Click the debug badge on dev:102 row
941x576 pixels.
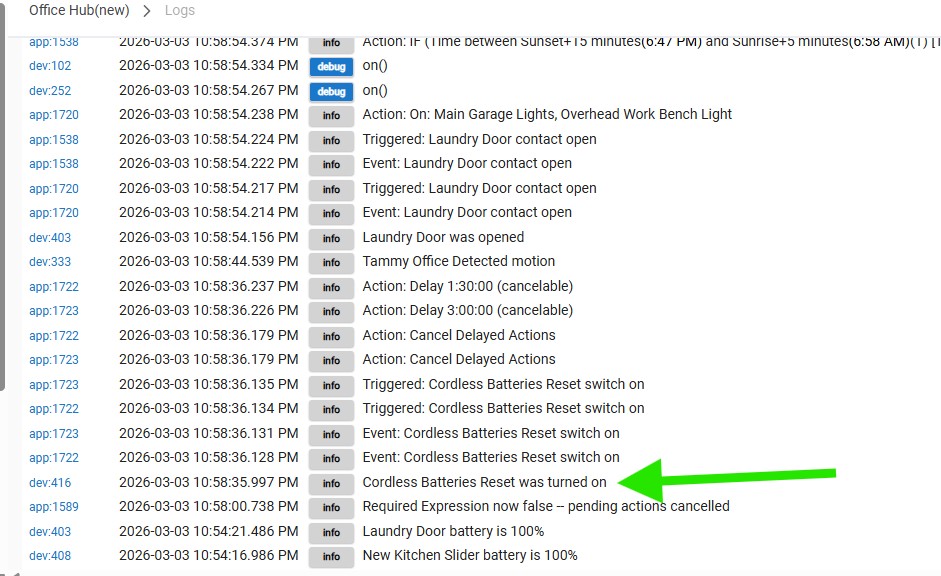coord(331,67)
